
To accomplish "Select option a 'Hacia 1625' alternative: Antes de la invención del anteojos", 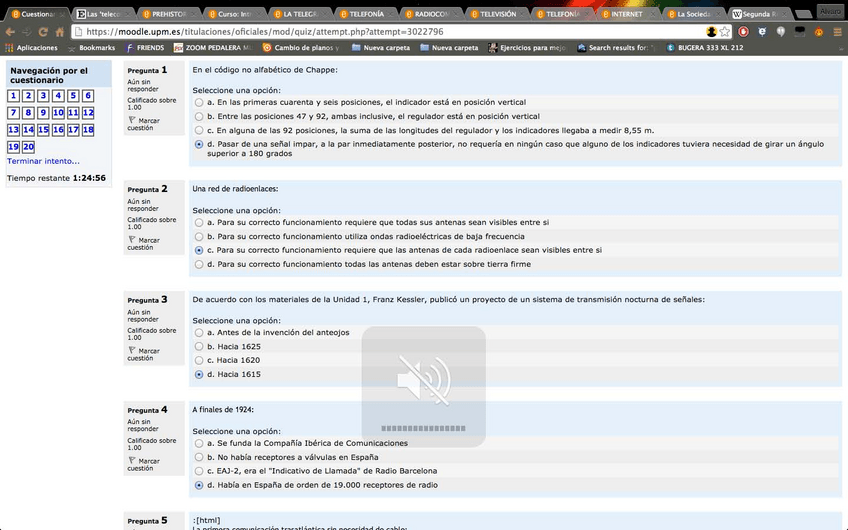I will click(200, 332).
